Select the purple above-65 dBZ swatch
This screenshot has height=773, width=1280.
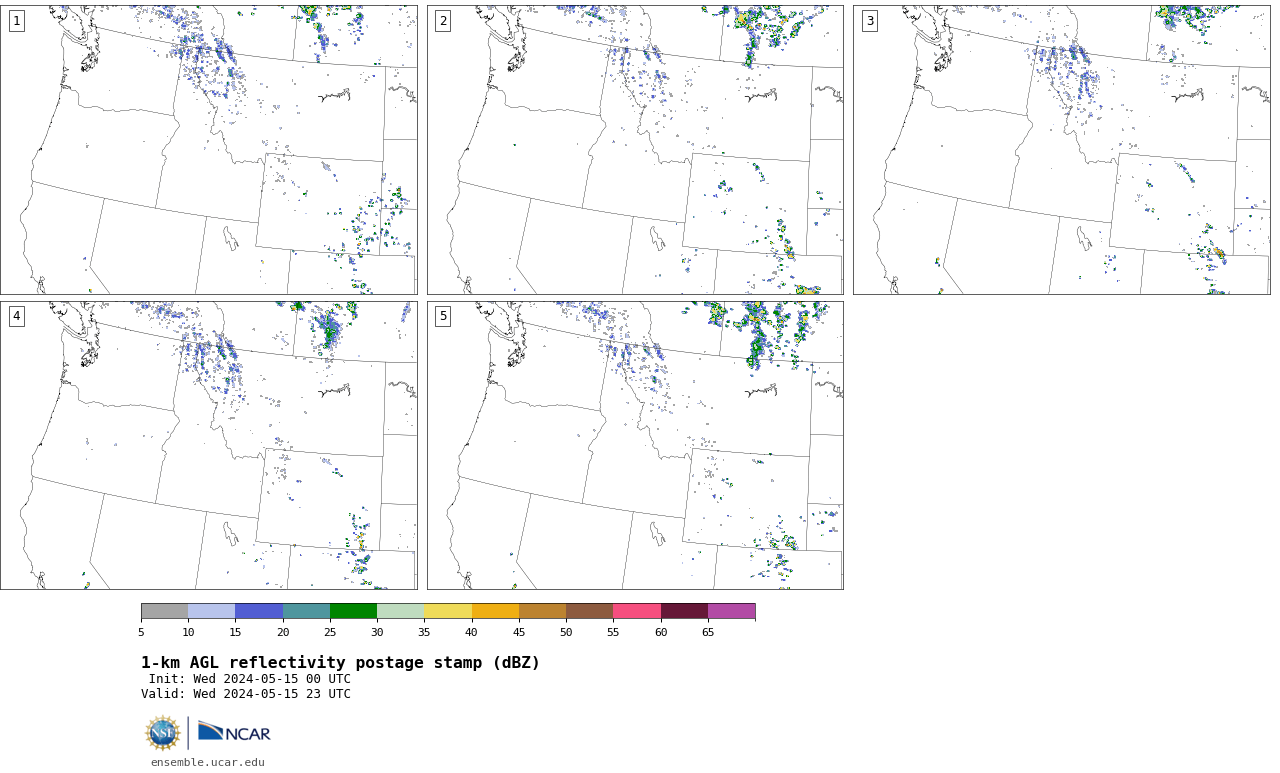(732, 611)
